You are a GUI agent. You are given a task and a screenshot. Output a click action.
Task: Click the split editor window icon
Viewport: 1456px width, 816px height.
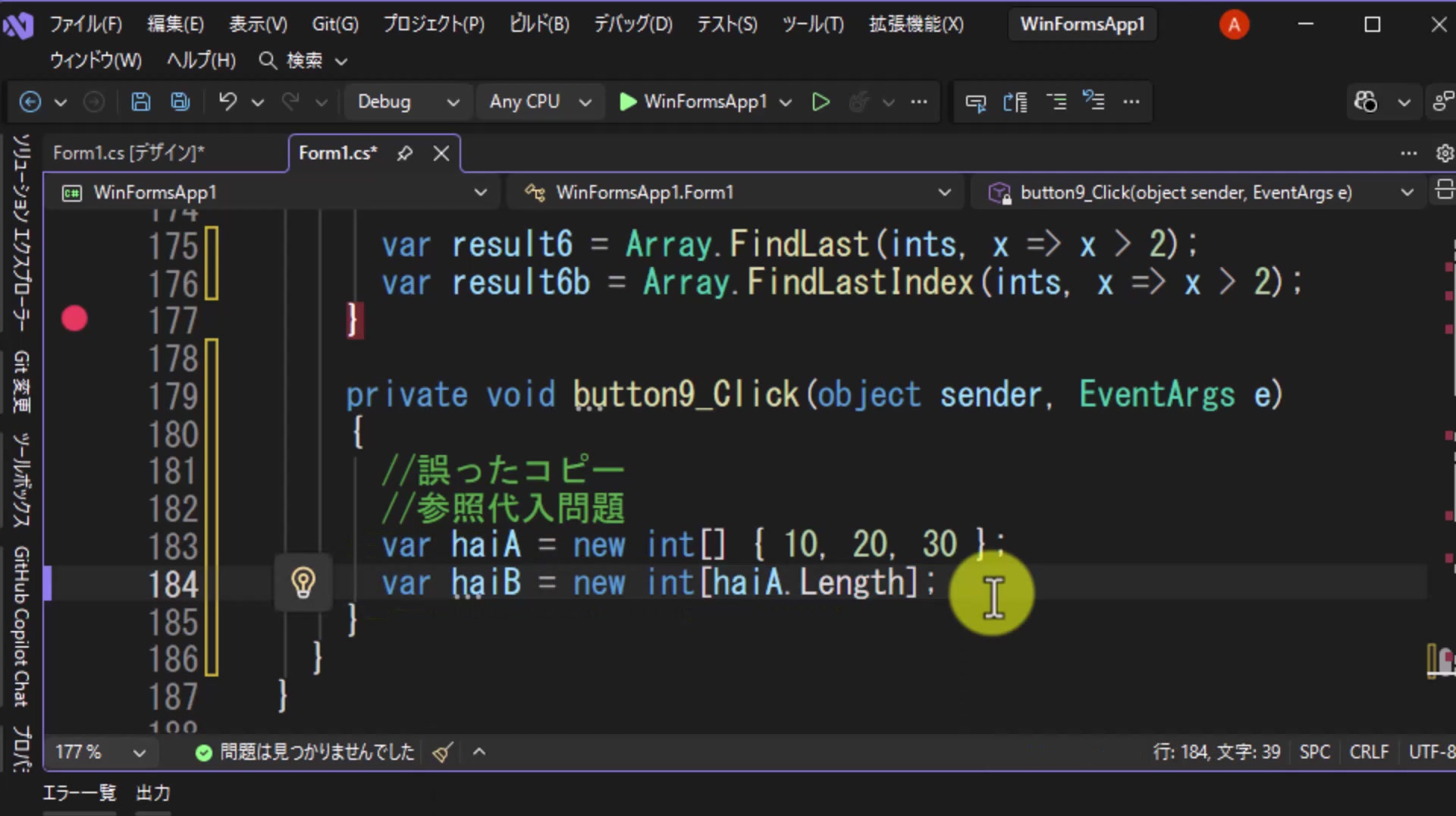[1445, 190]
